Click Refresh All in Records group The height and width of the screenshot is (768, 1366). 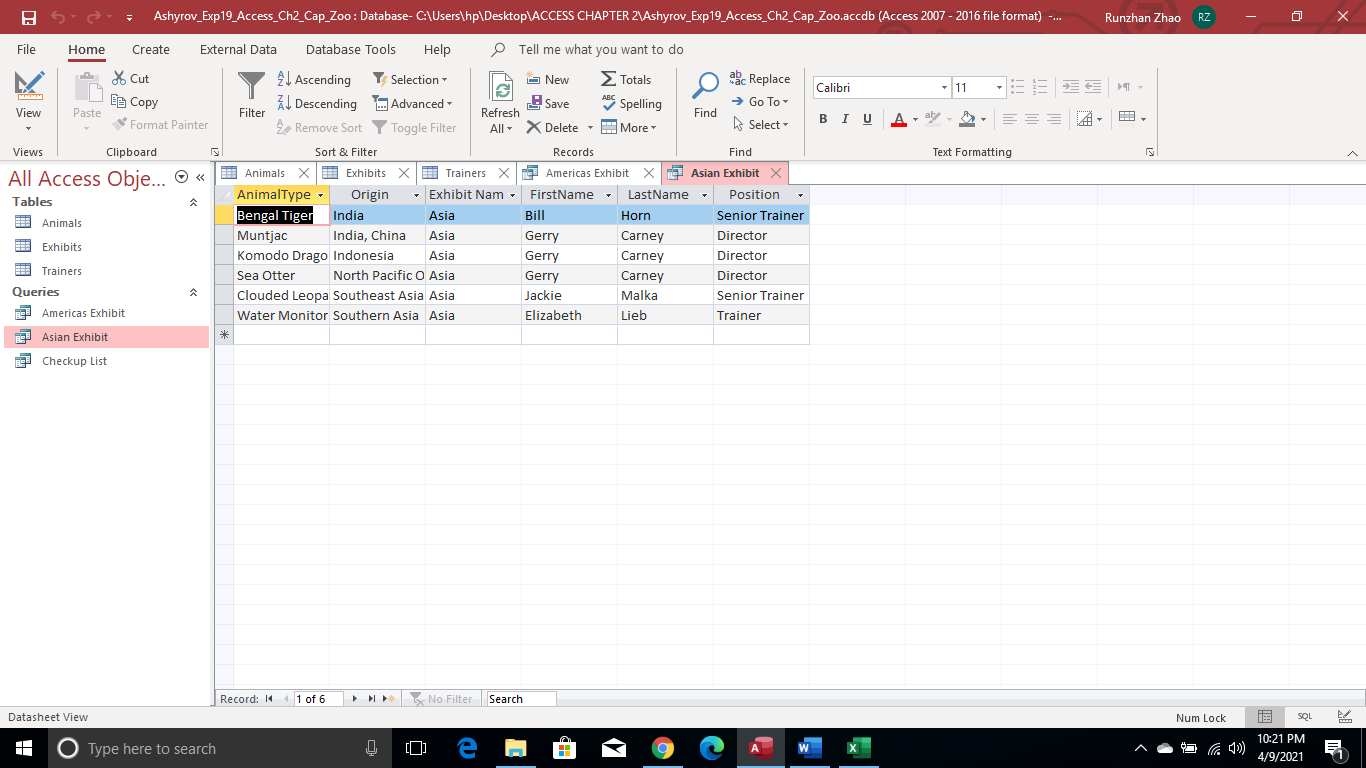pos(500,102)
